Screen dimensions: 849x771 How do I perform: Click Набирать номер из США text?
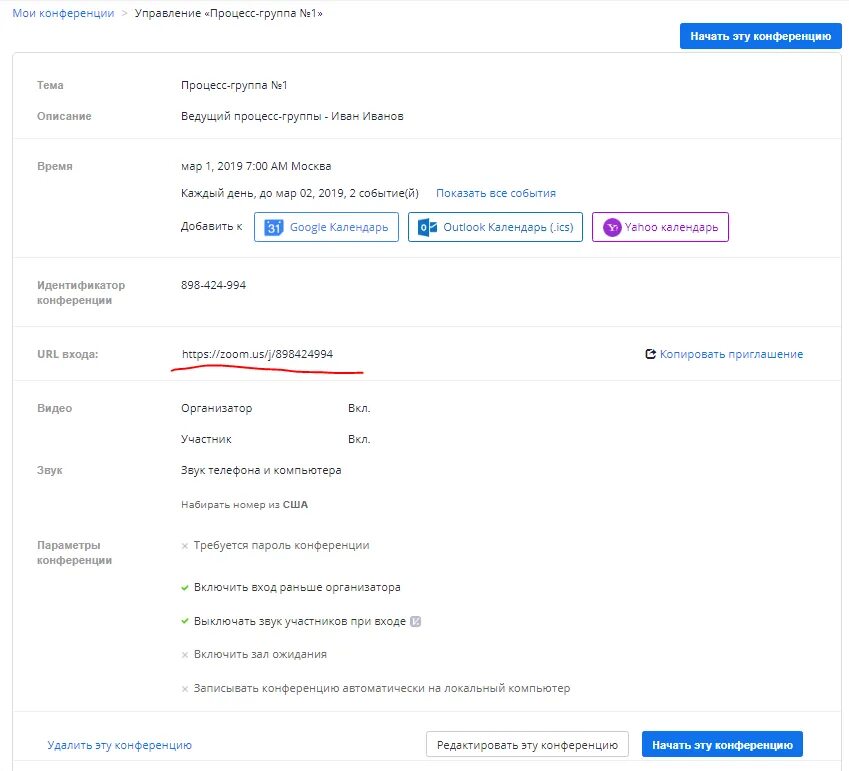244,505
